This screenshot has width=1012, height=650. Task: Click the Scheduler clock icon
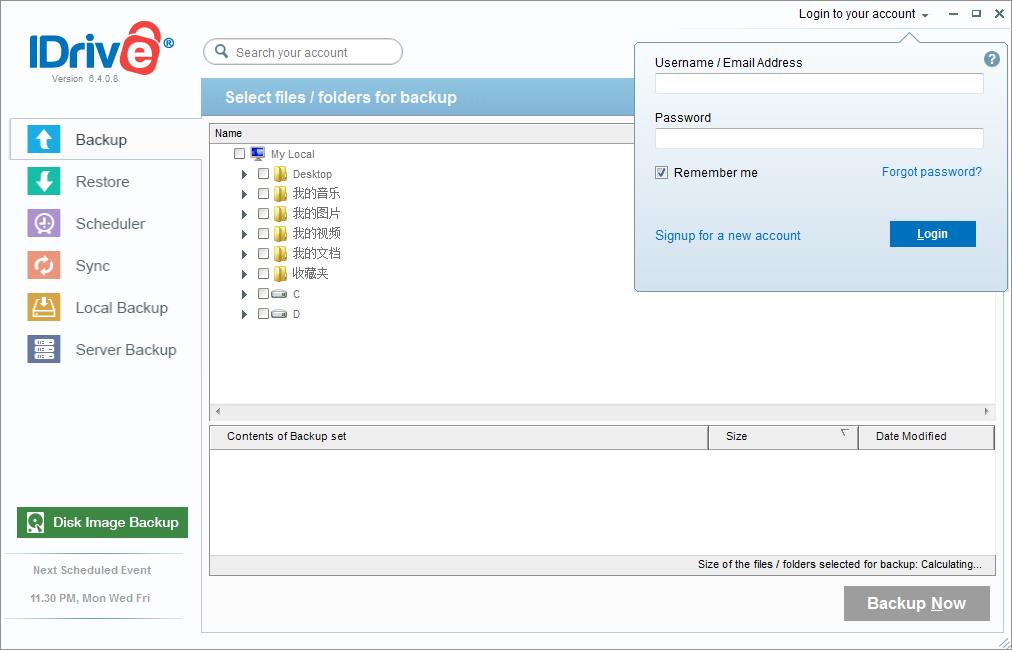click(43, 224)
